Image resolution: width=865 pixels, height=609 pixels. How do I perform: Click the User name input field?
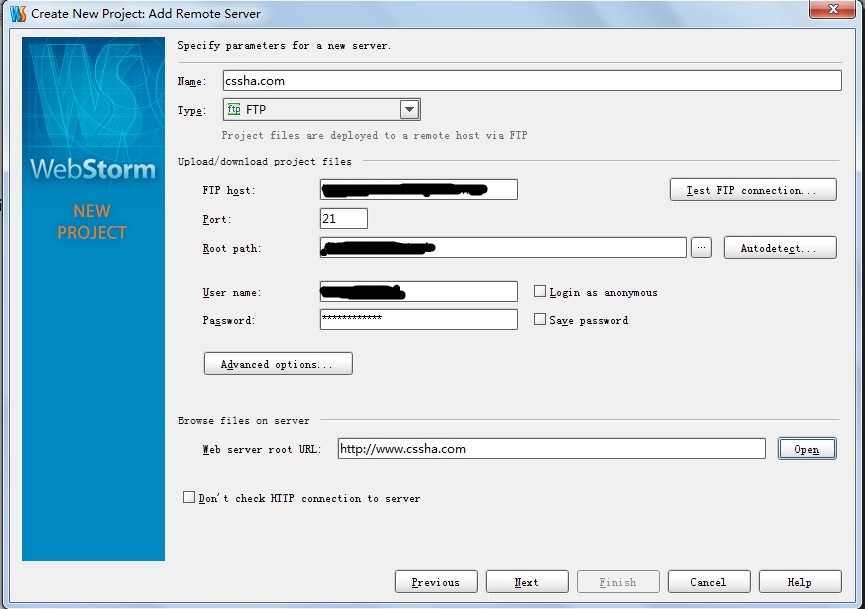tap(419, 292)
